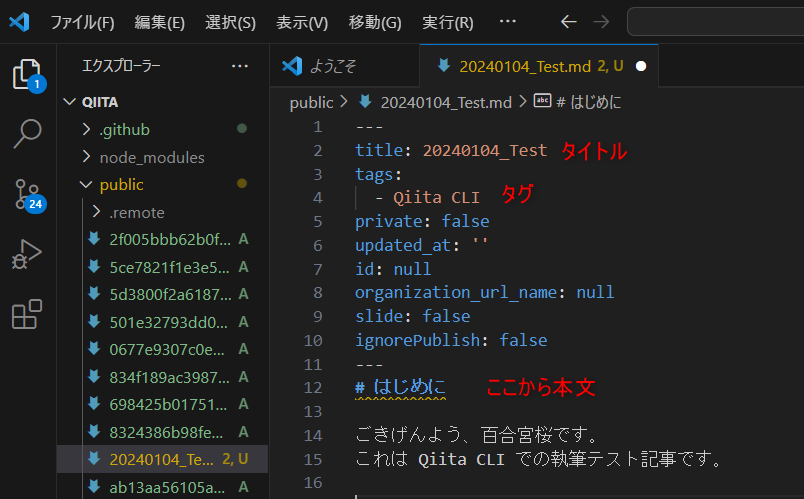Image resolution: width=804 pixels, height=499 pixels.
Task: Click the id: null line
Action: [393, 269]
